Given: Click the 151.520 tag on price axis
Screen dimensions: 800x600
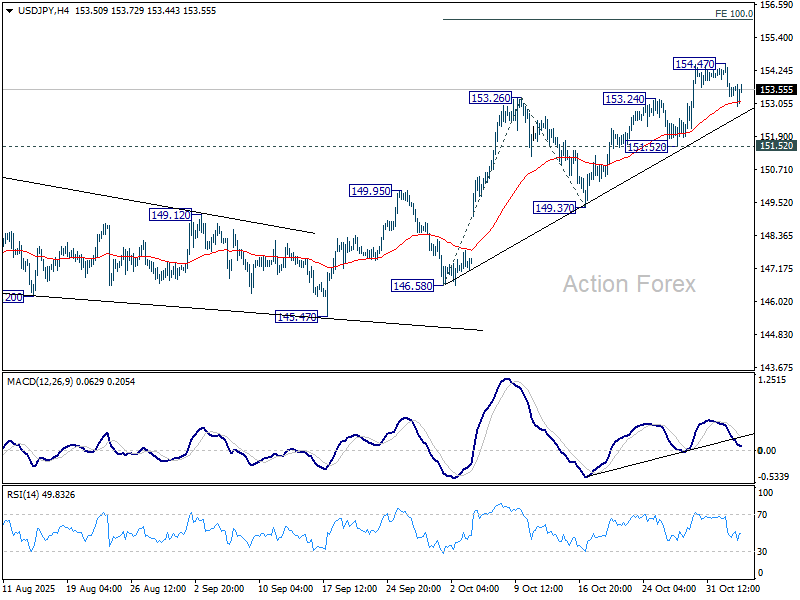Looking at the screenshot, I should [776, 146].
